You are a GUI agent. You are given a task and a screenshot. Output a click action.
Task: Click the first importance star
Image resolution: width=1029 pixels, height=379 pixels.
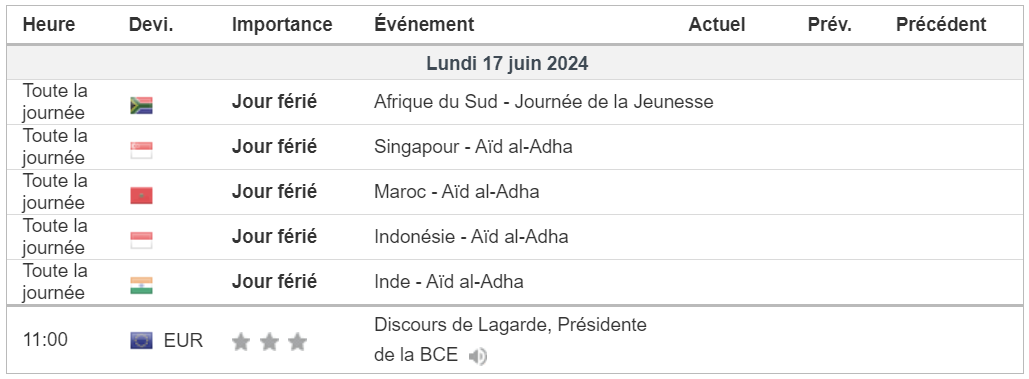point(241,342)
